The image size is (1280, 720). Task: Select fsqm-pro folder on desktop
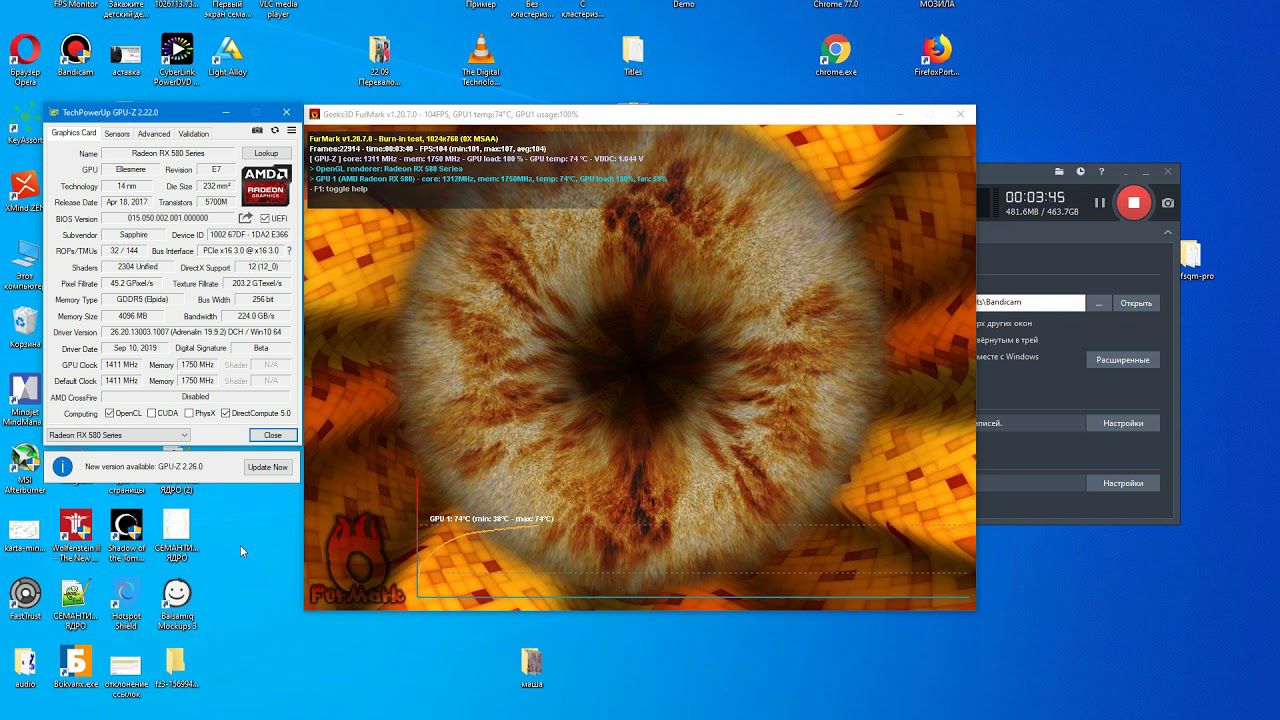[x=1194, y=261]
